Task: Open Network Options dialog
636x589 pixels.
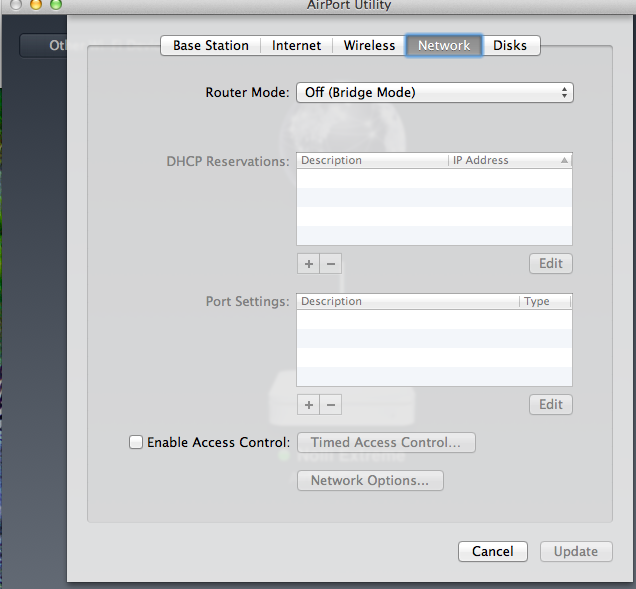Action: (x=370, y=480)
